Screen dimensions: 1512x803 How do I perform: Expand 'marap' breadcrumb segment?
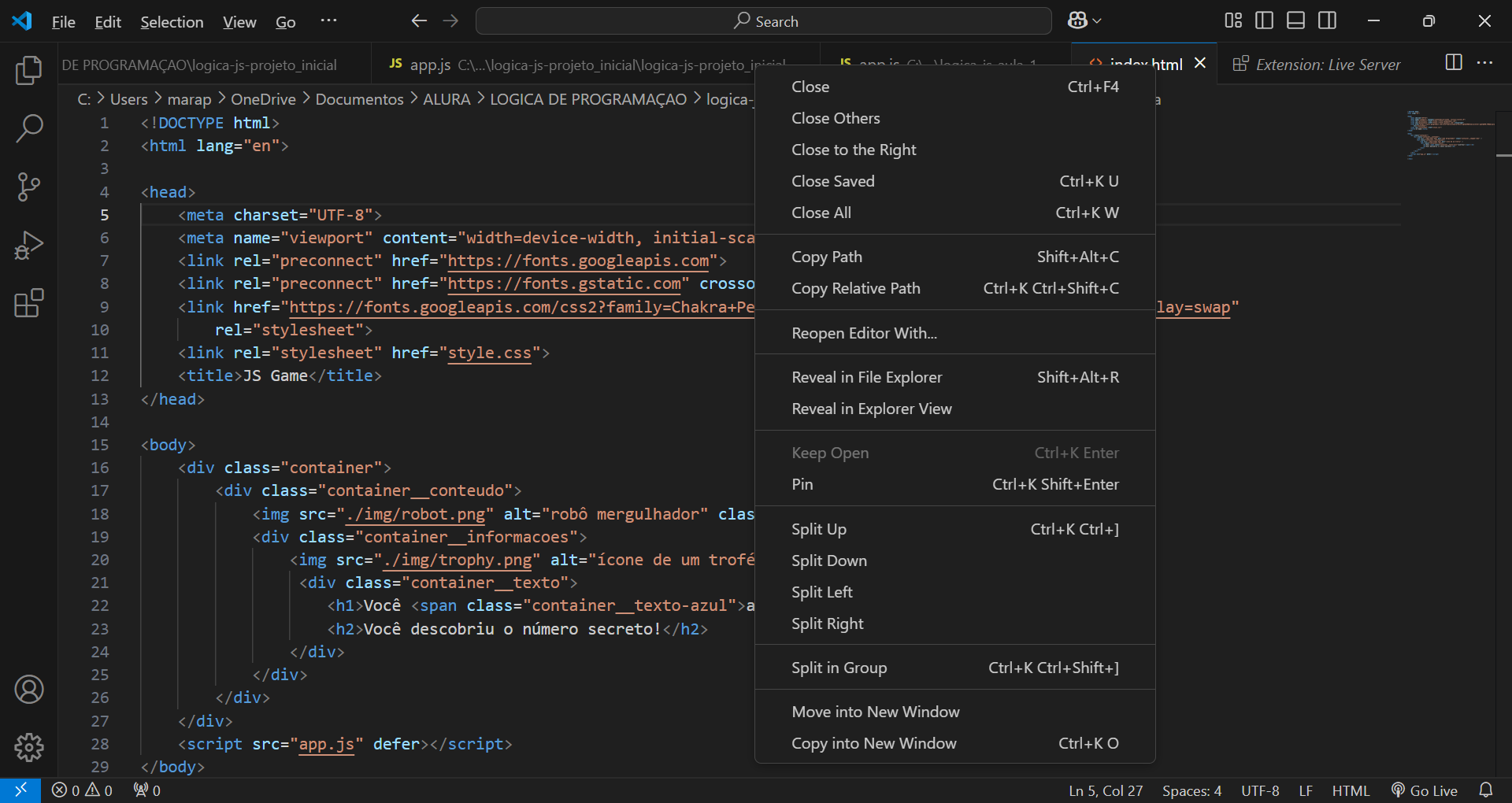point(189,99)
